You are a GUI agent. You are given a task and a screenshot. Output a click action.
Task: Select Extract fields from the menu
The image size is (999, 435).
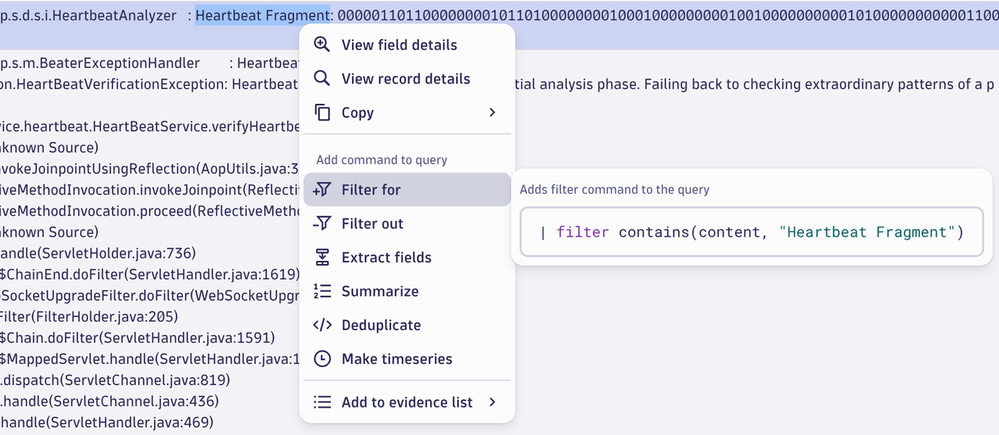coord(386,258)
